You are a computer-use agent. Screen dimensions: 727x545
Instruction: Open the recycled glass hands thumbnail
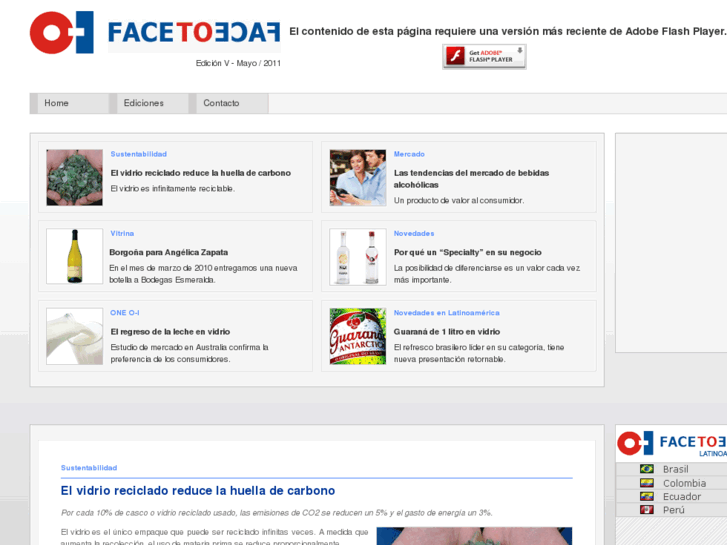pos(74,177)
